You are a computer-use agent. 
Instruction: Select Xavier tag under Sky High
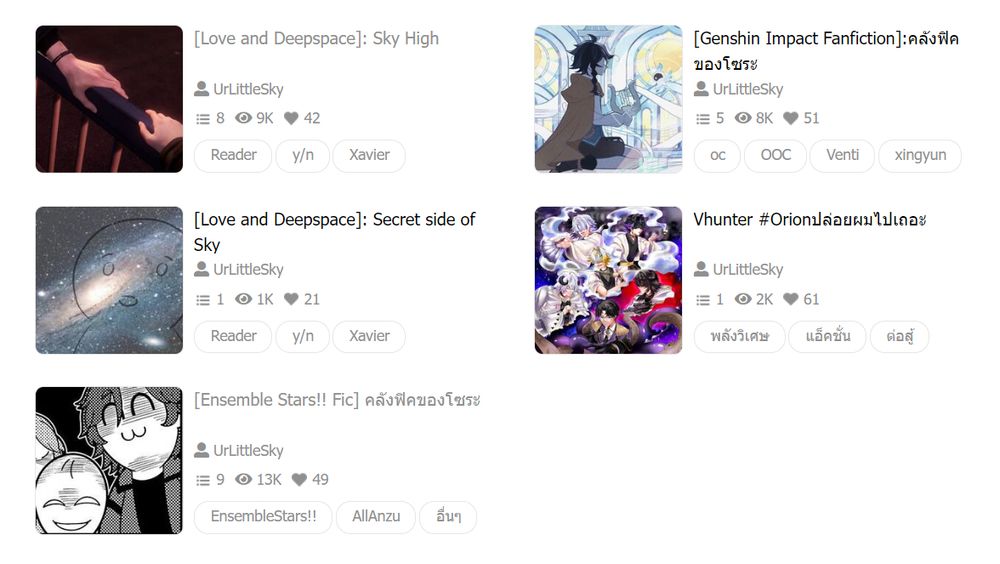tap(369, 155)
